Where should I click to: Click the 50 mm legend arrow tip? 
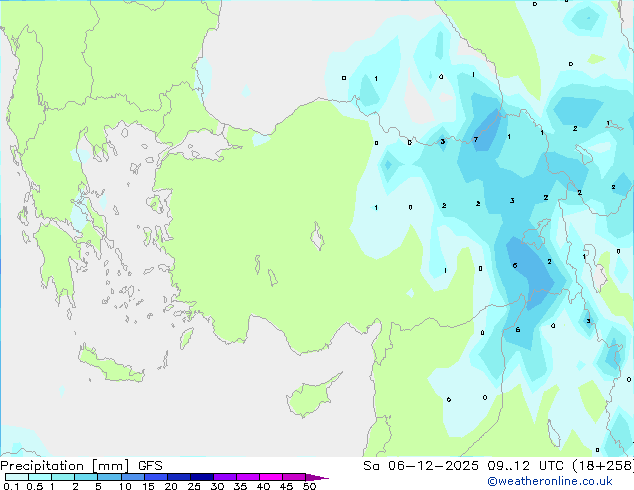click(x=317, y=477)
